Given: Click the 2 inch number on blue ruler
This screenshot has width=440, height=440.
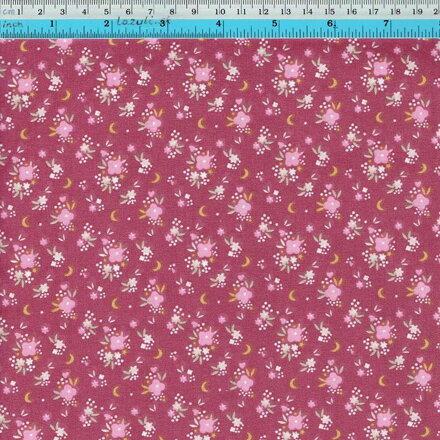Looking at the screenshot, I should (107, 24).
